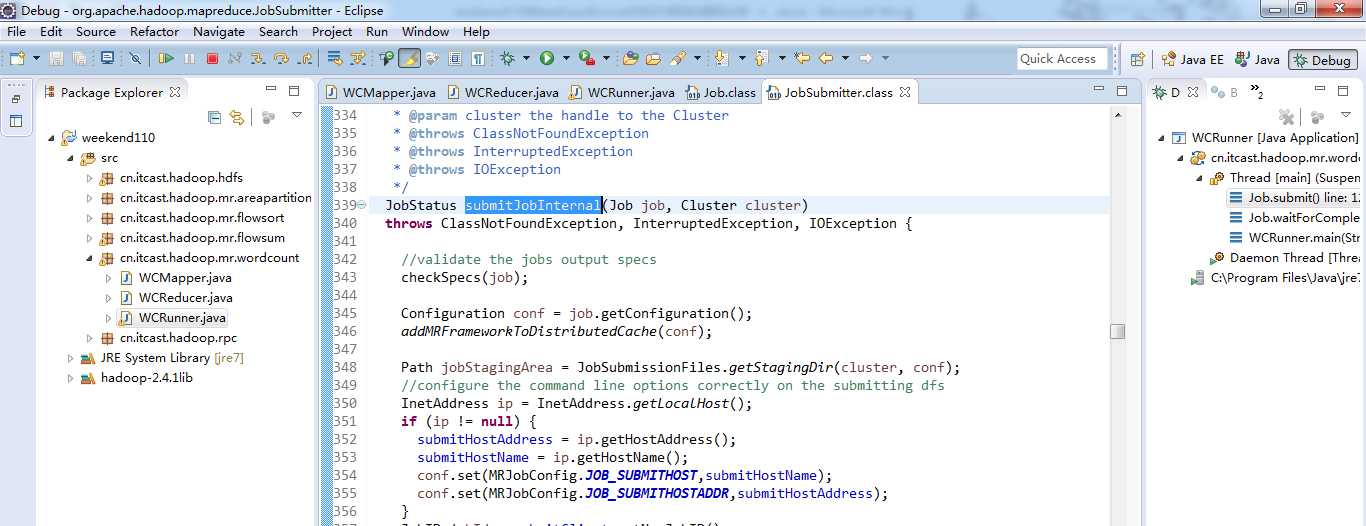Screen dimensions: 1366x526
Task: Click the Resume debug icon
Action: click(x=166, y=58)
